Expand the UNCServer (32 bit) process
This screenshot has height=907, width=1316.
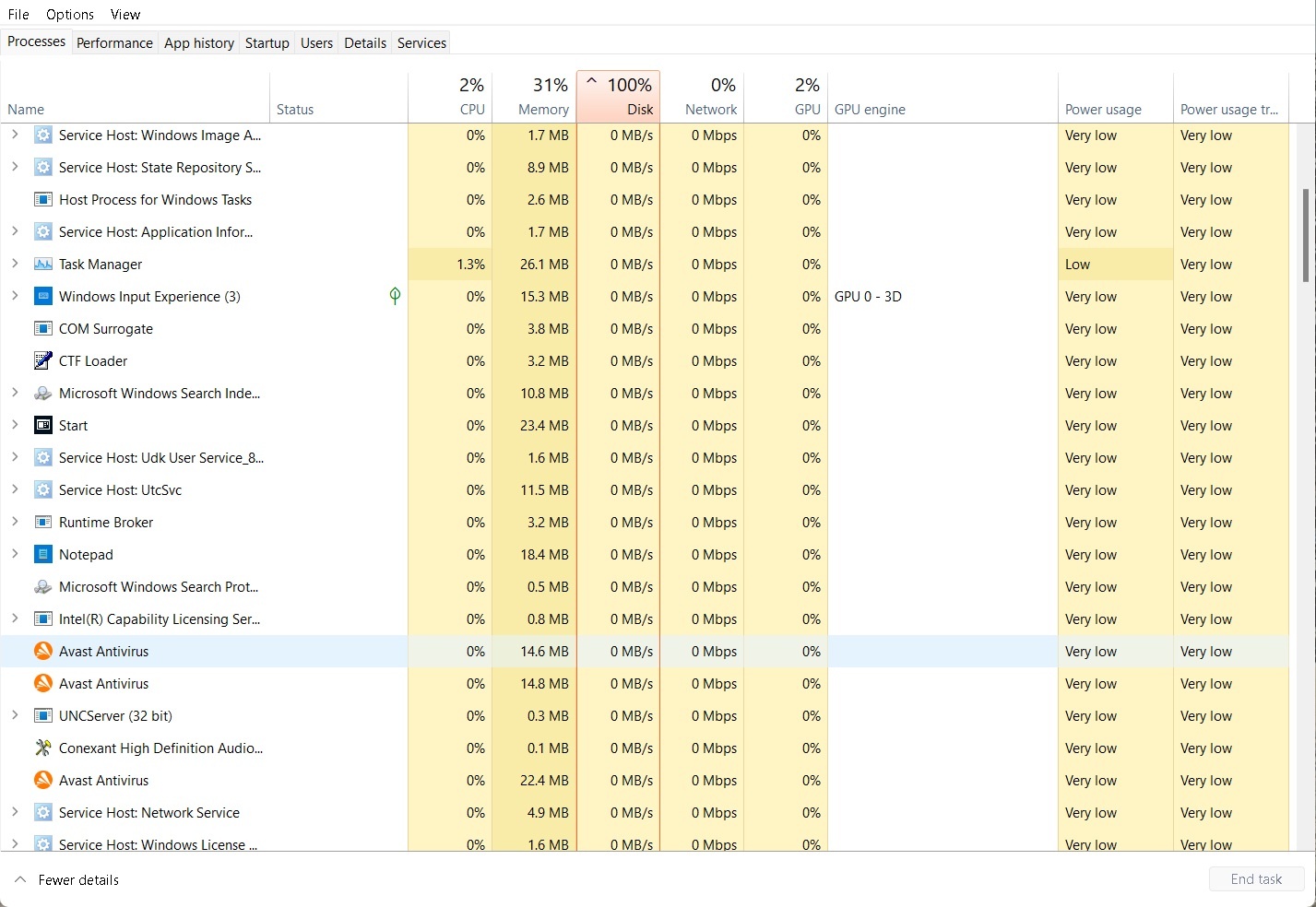15,716
